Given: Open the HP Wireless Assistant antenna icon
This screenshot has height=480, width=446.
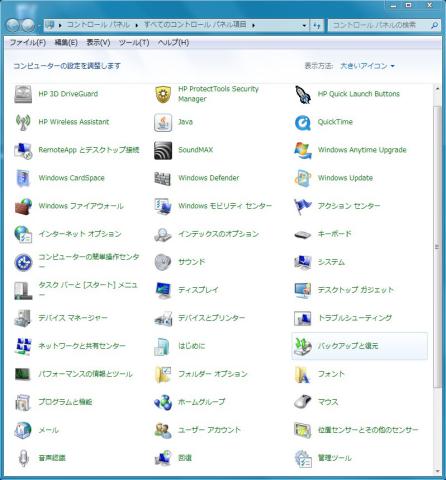Looking at the screenshot, I should click(x=23, y=122).
